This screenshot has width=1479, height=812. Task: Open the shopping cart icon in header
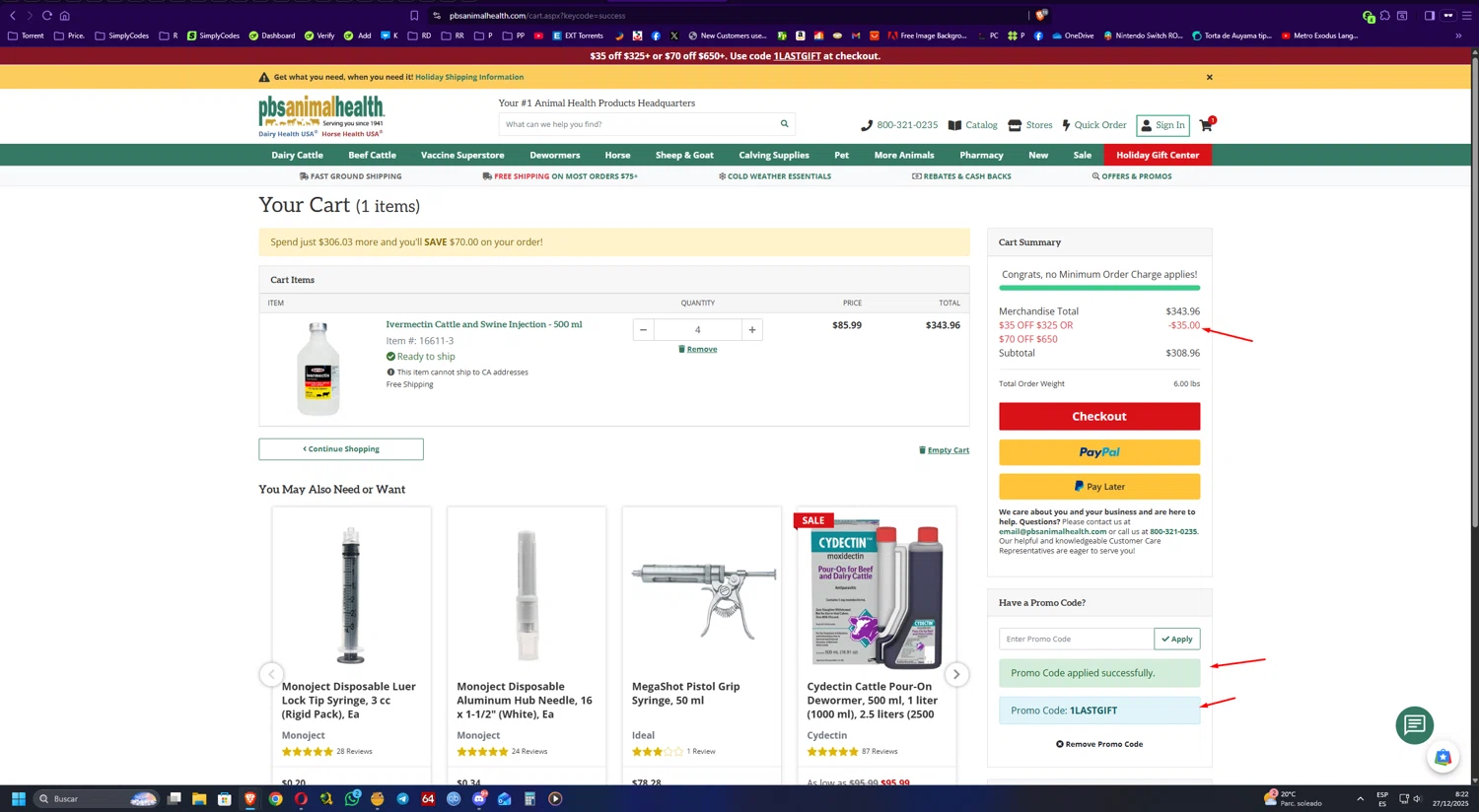1207,125
